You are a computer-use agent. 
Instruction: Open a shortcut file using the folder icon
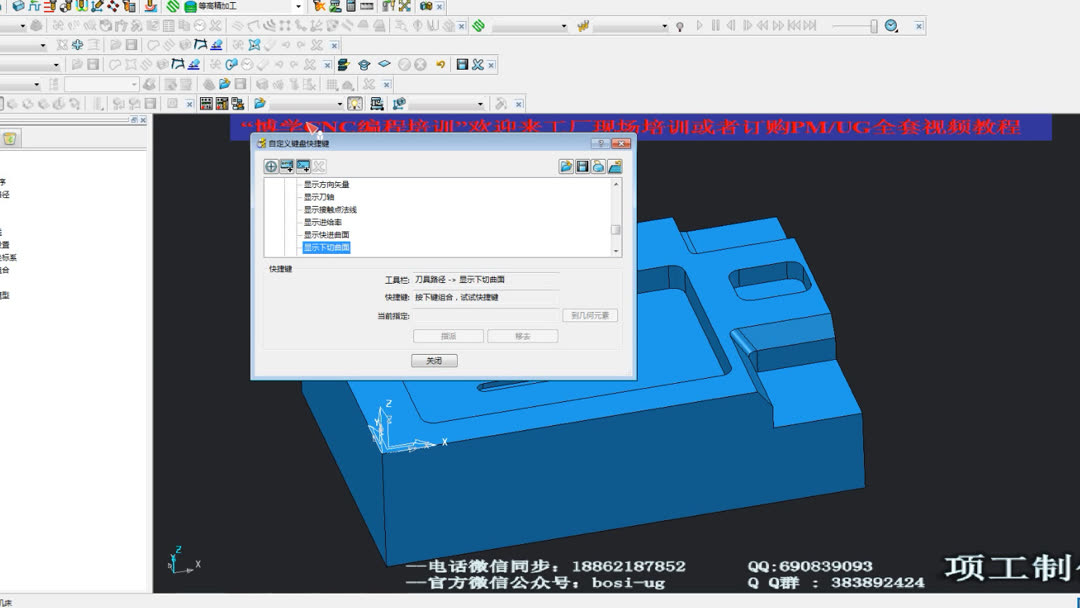(566, 166)
